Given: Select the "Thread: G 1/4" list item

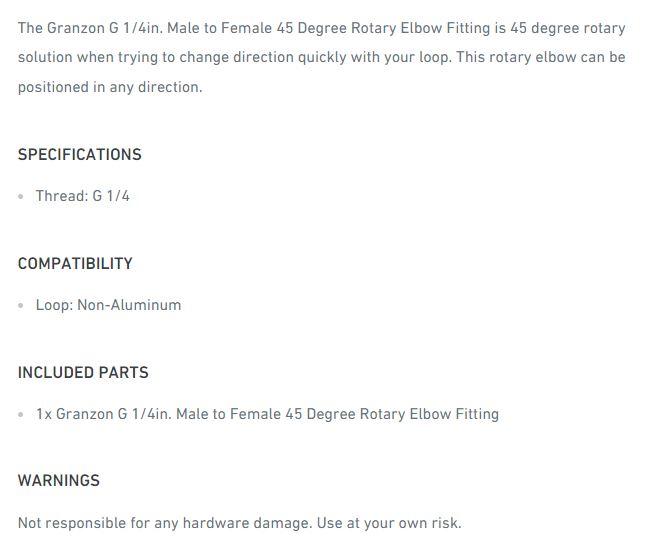Looking at the screenshot, I should pyautogui.click(x=83, y=196).
